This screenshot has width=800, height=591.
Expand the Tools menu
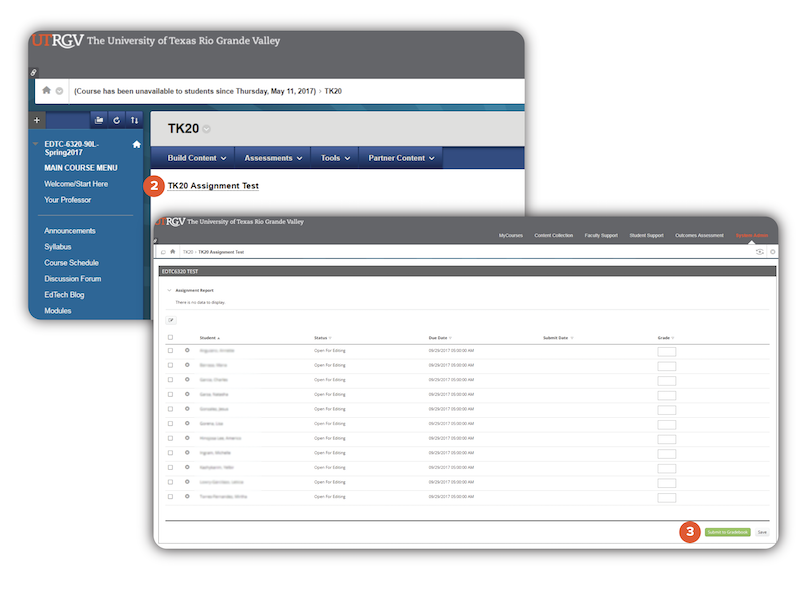(x=335, y=158)
